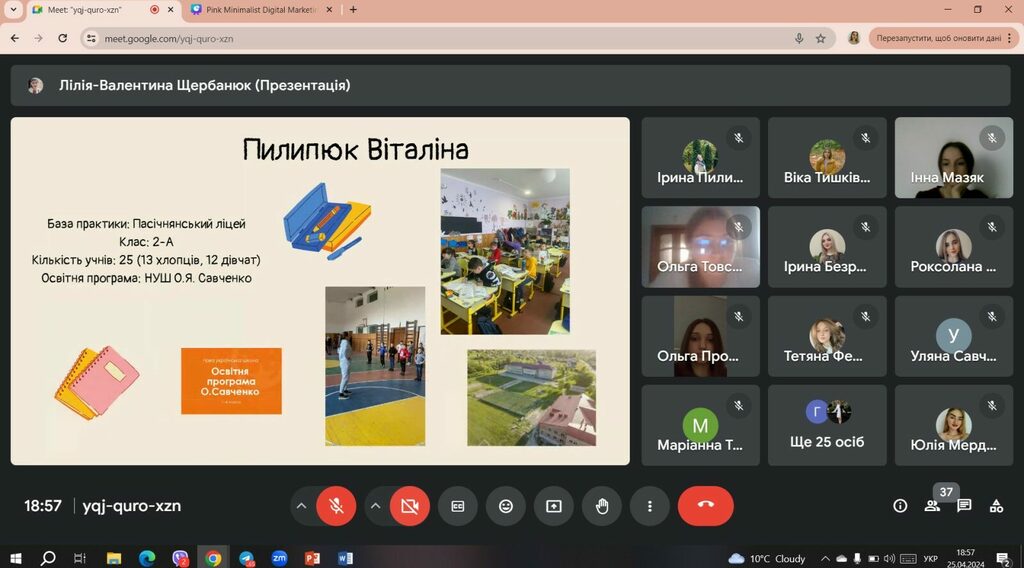Select Юлія Мерд... participant tile
The image size is (1024, 568).
(953, 425)
